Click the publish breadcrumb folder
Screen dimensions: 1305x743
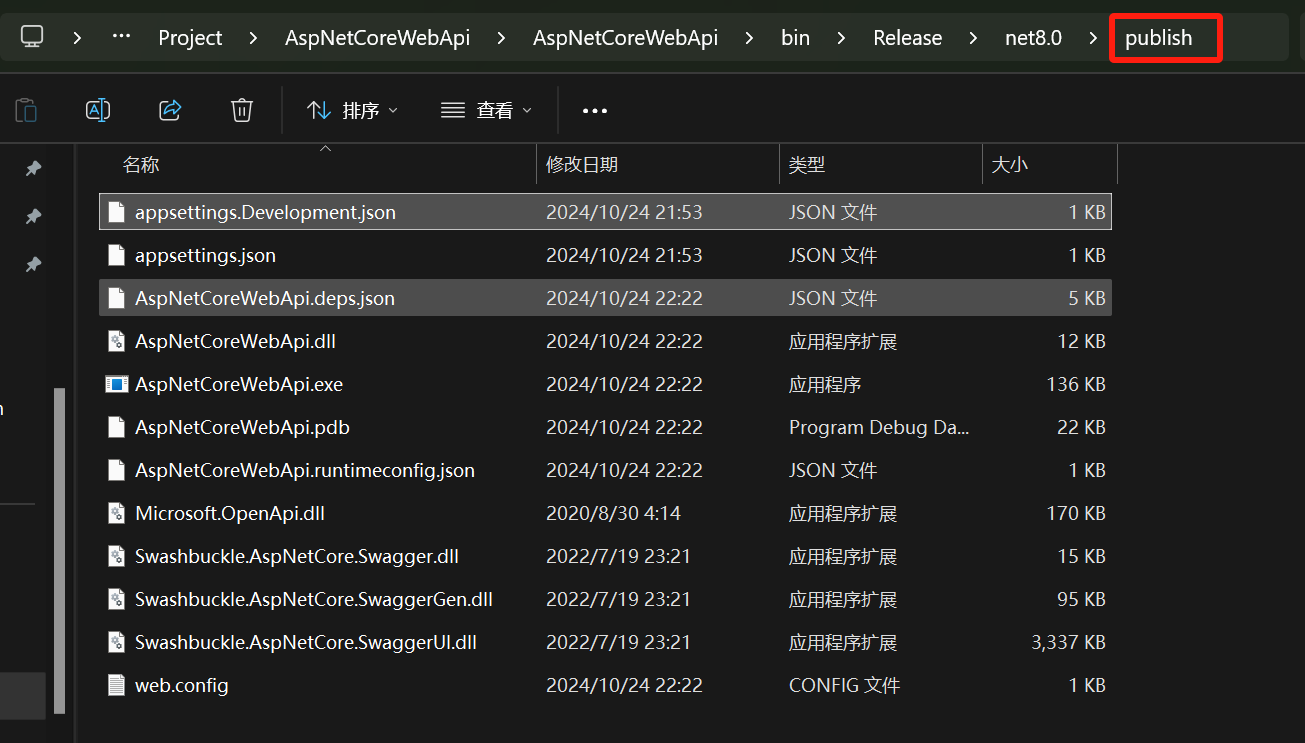click(1159, 38)
